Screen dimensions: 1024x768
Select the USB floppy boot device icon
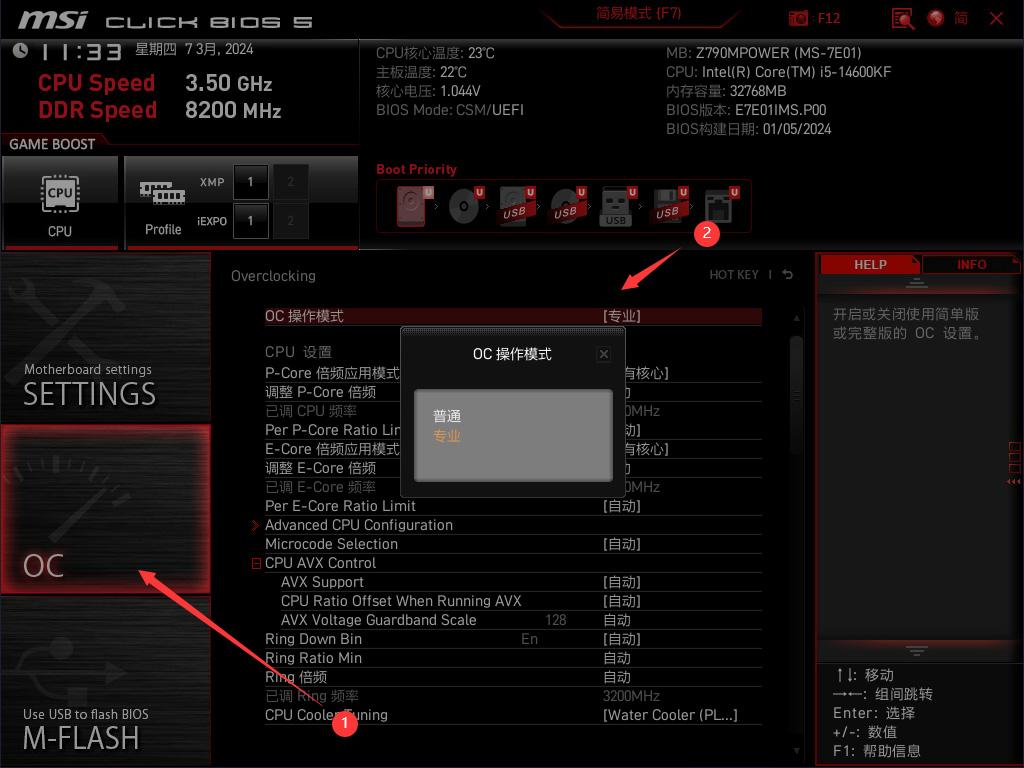(669, 206)
